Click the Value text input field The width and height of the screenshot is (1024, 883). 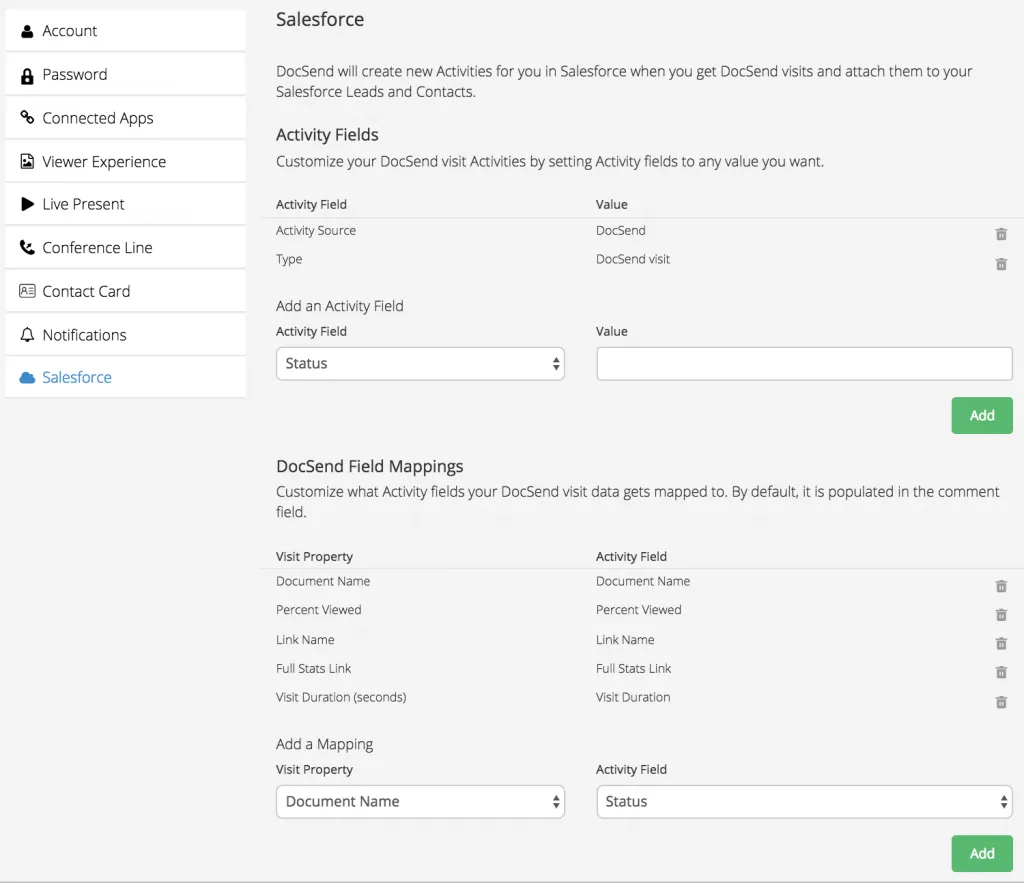804,363
